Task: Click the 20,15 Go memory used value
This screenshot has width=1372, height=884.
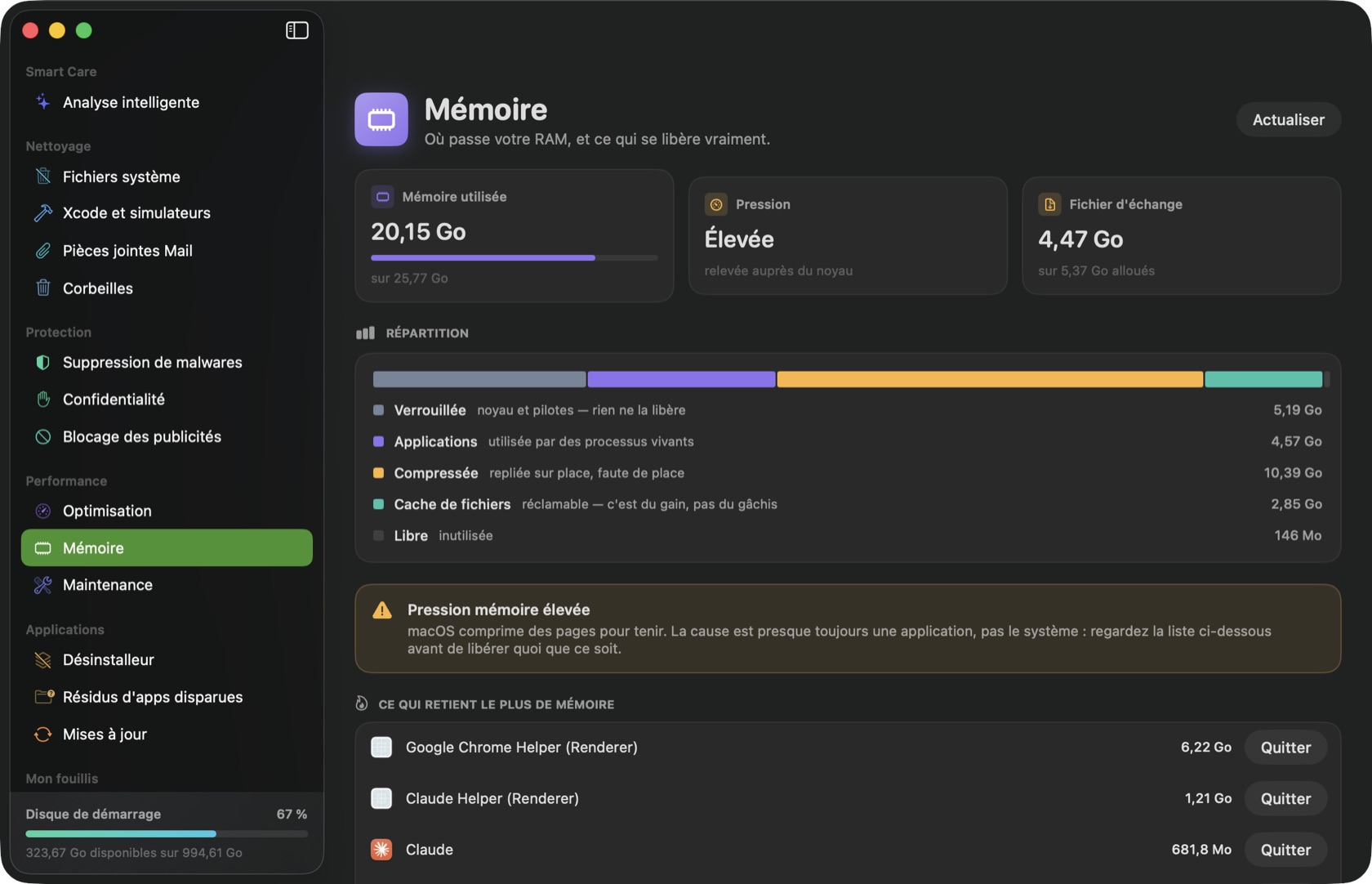Action: click(x=418, y=232)
